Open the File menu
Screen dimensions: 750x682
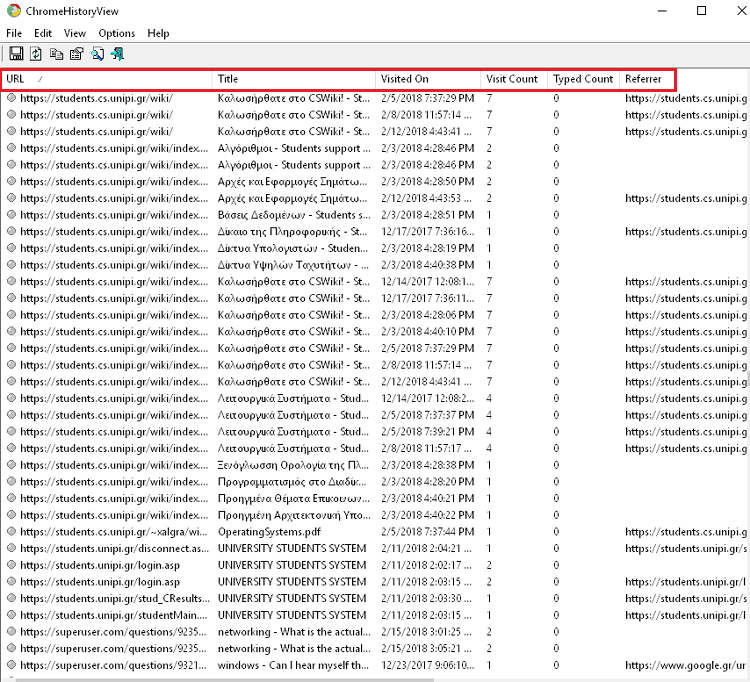[13, 33]
